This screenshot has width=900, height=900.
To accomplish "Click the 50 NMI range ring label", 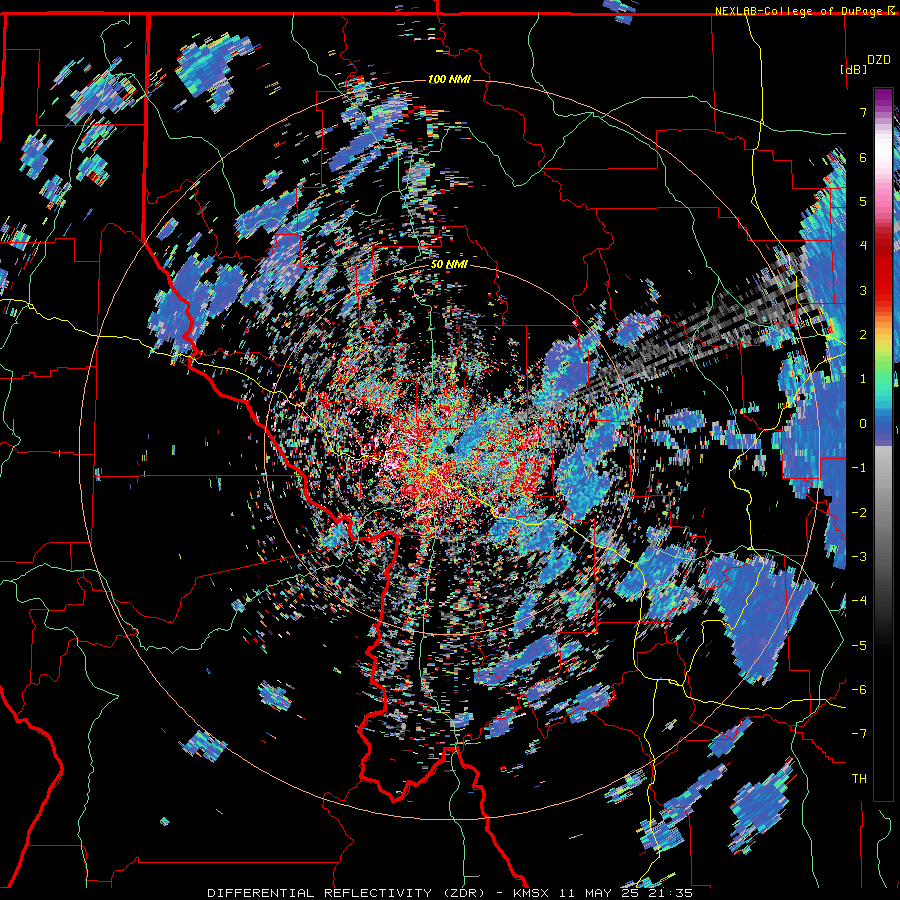I will 449,265.
